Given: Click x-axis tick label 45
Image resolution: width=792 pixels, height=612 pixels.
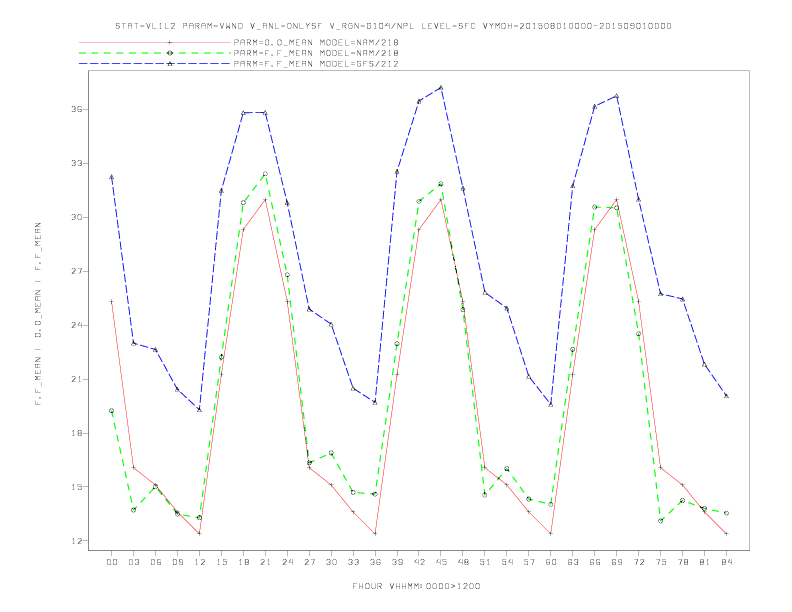Looking at the screenshot, I should (441, 562).
